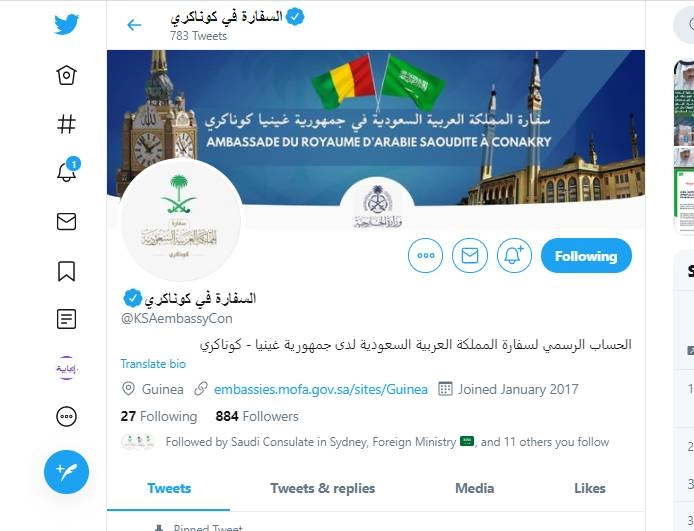Compose a new tweet with feather button
Screen dimensions: 694x531
pos(66,472)
